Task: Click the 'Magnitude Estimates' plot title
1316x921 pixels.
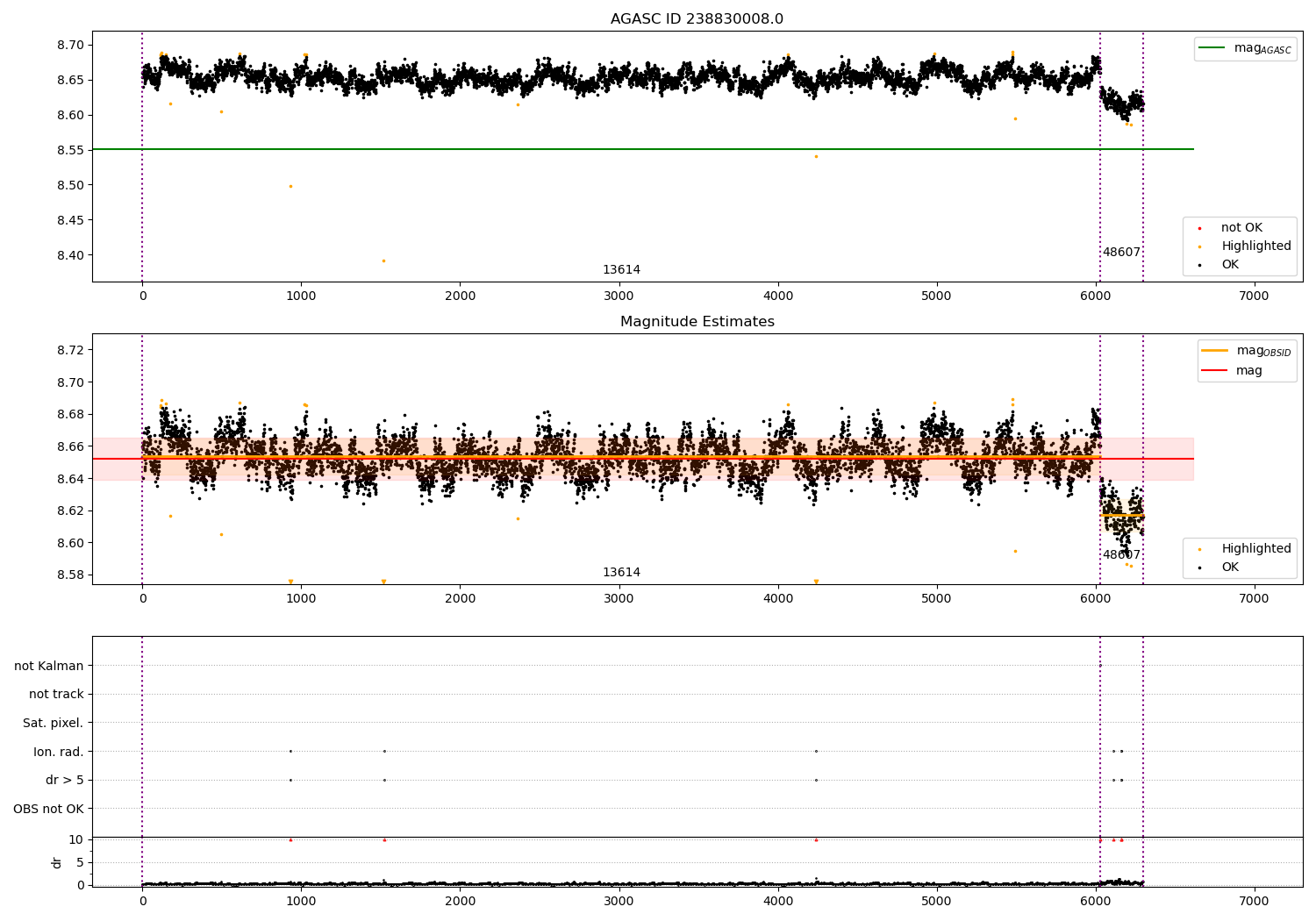Action: pos(697,322)
